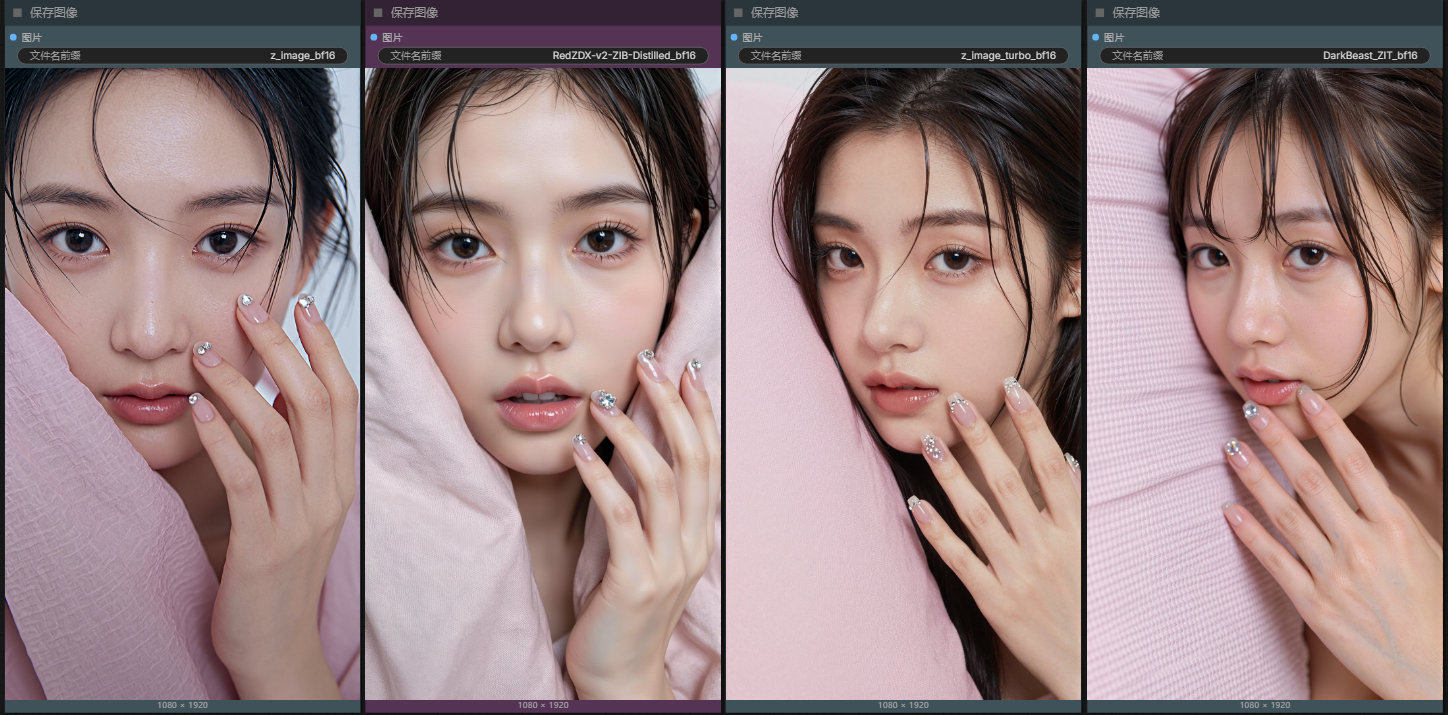Collapse the z_image_bf16 save node via its square
The image size is (1448, 715).
[17, 13]
